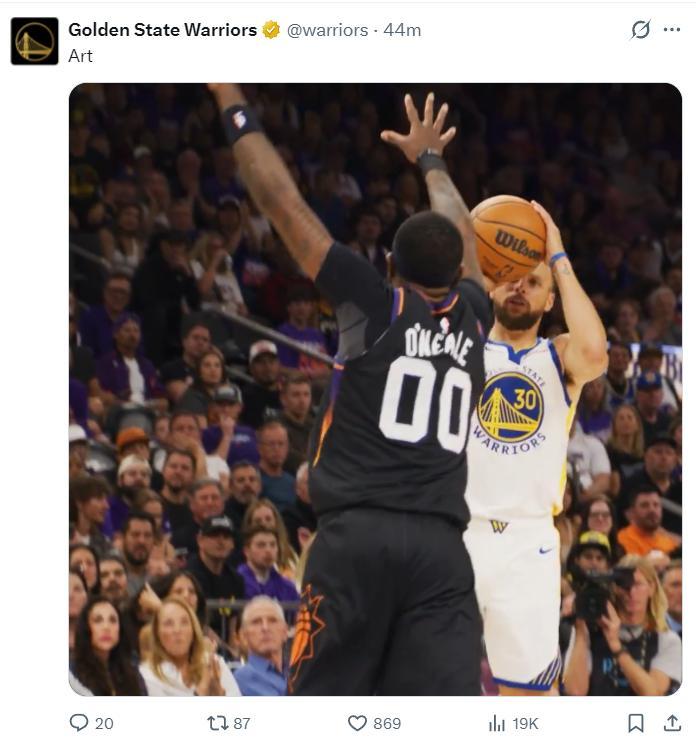Repost the tweet using the arrows icon
This screenshot has width=696, height=749.
[x=217, y=722]
